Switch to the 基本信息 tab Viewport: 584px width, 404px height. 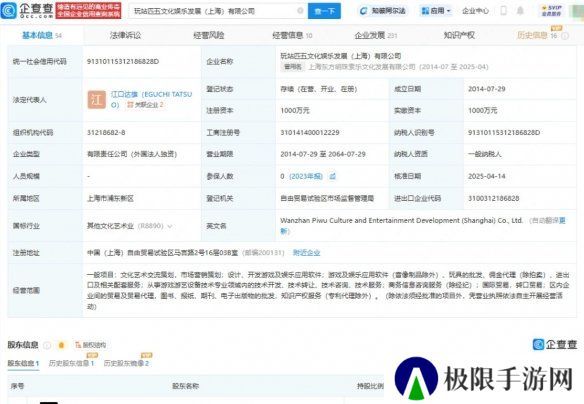pos(42,35)
